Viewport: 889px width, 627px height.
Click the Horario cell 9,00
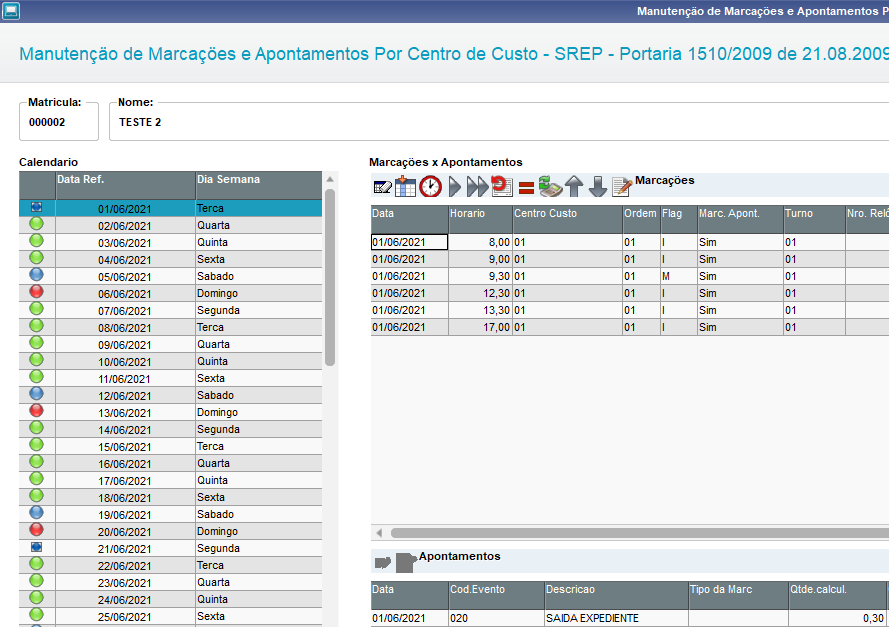coord(480,259)
